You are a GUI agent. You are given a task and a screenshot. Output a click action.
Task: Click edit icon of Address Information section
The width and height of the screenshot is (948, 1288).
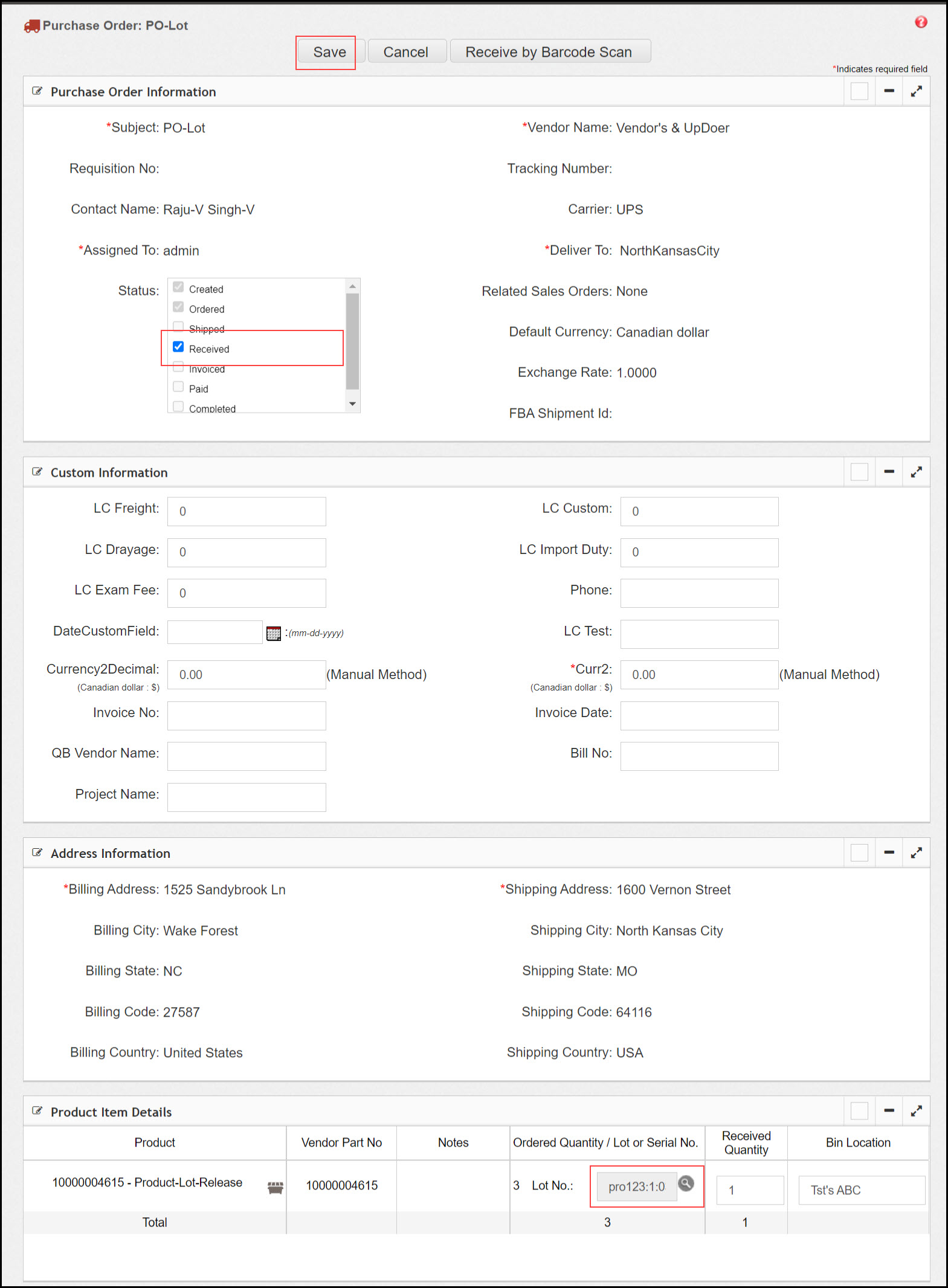[x=37, y=852]
